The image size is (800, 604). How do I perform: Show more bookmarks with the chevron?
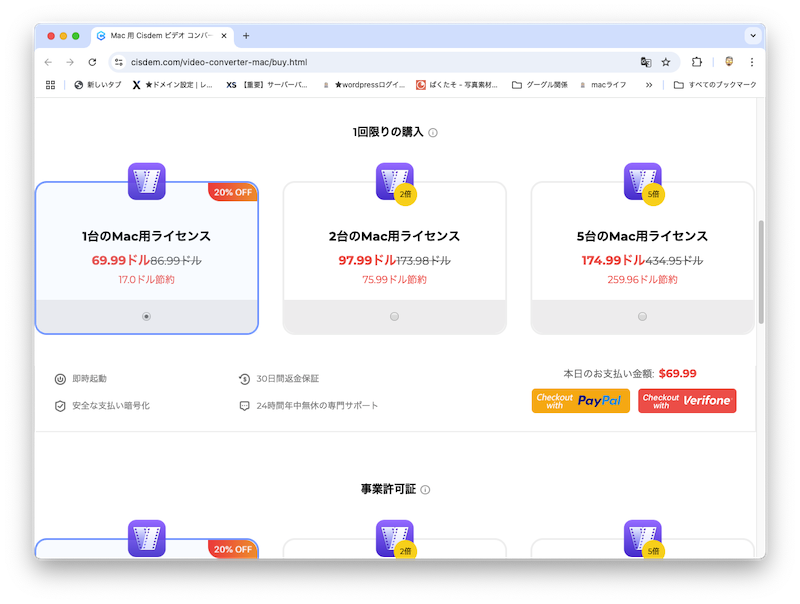[648, 85]
